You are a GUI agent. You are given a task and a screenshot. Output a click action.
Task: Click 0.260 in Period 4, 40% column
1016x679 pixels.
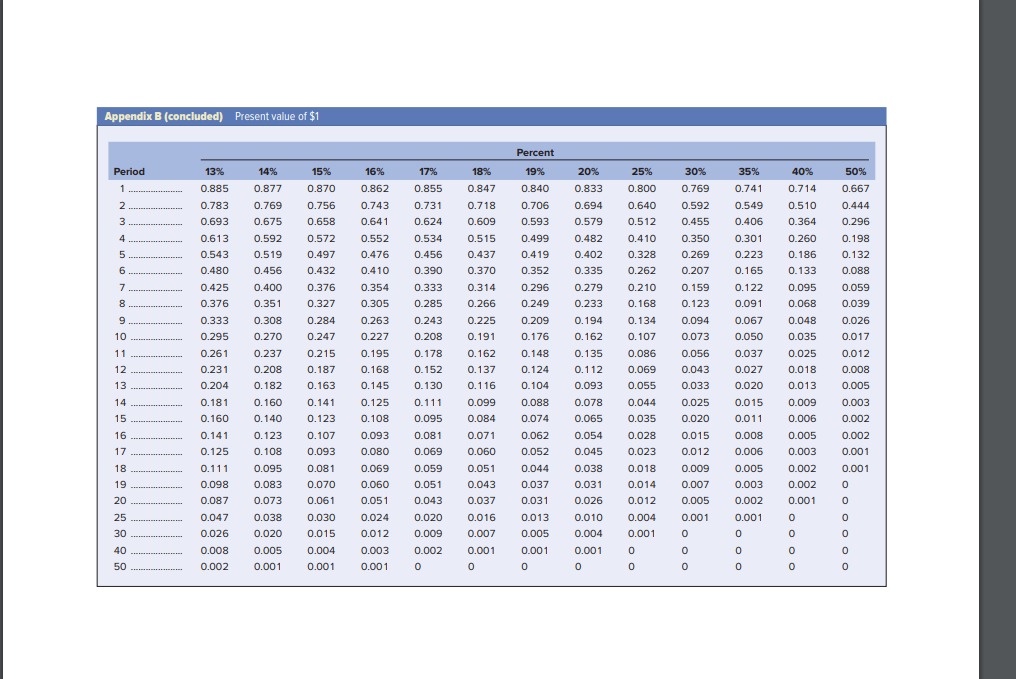pos(802,238)
